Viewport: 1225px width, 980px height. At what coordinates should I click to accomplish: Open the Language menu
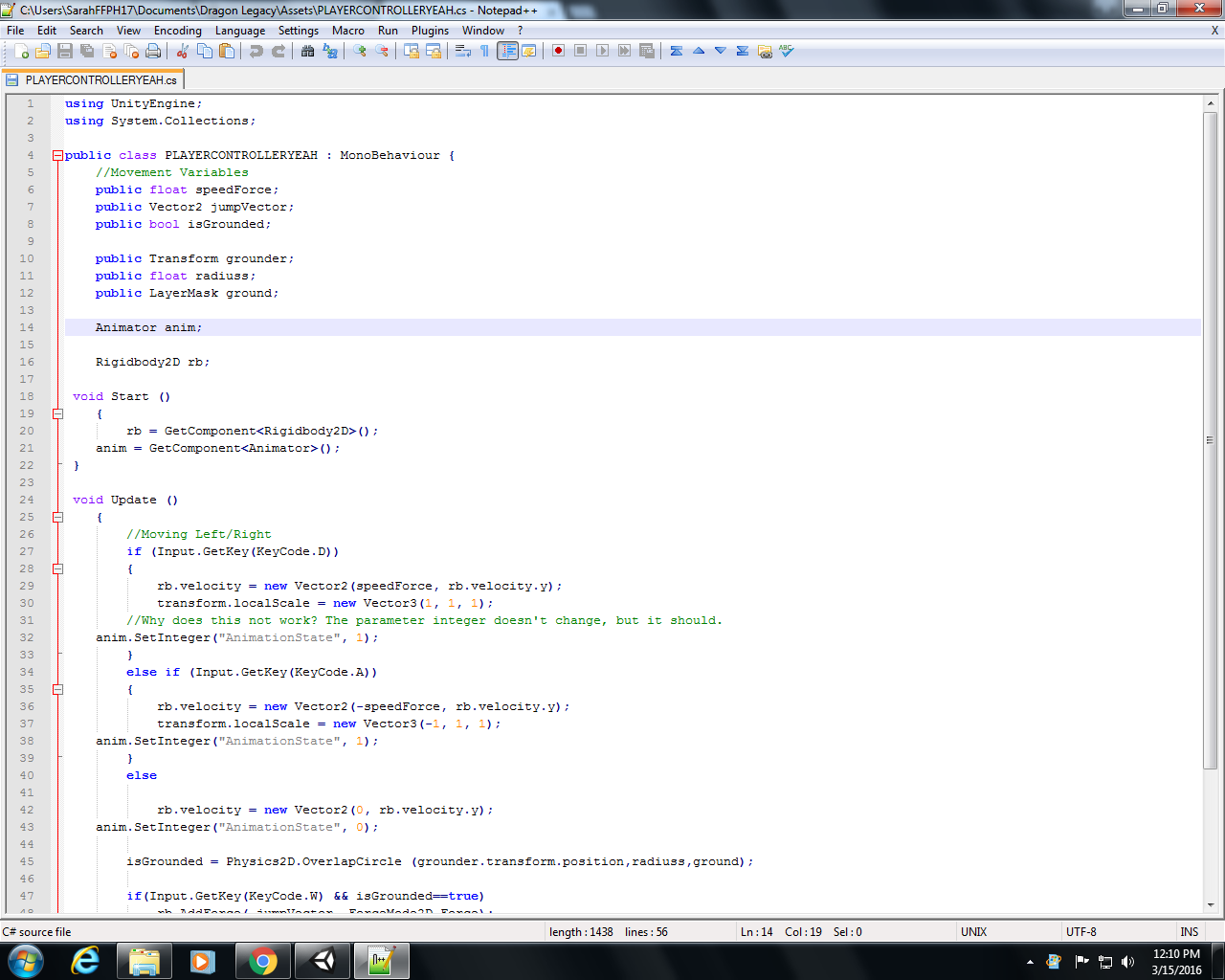(x=240, y=31)
